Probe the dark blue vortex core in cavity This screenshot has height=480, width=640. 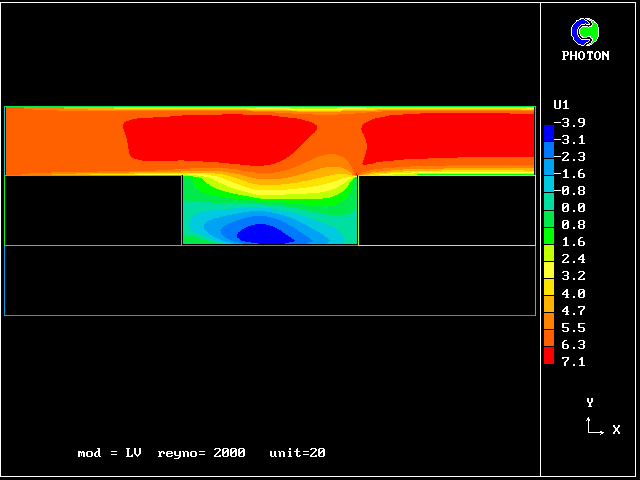click(262, 233)
